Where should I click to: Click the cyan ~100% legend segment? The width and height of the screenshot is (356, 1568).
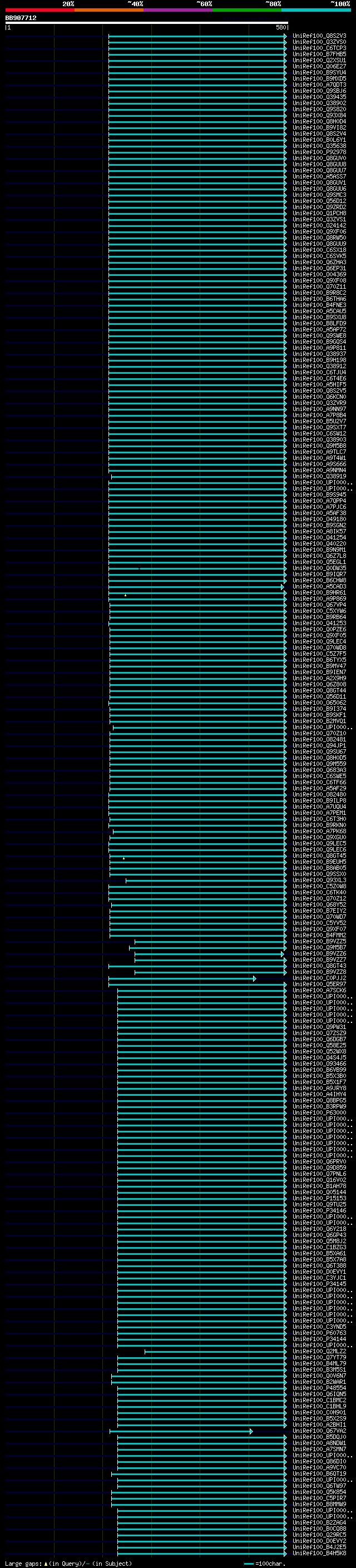316,10
